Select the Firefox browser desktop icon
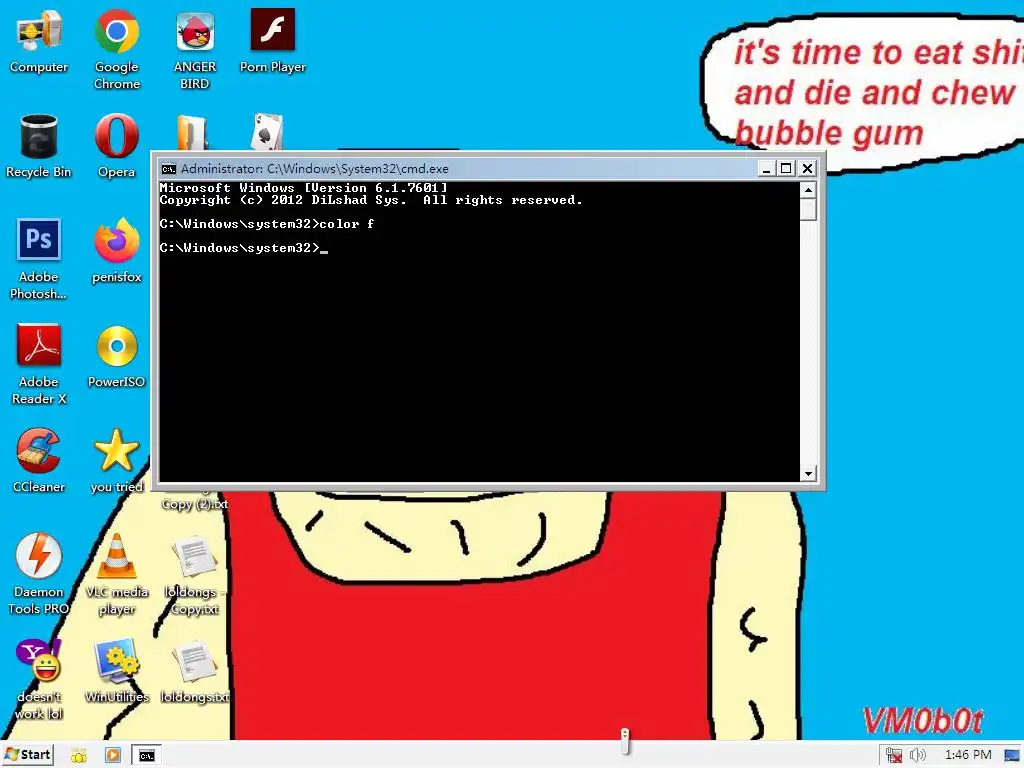Screen dimensions: 1024x768 tap(116, 251)
